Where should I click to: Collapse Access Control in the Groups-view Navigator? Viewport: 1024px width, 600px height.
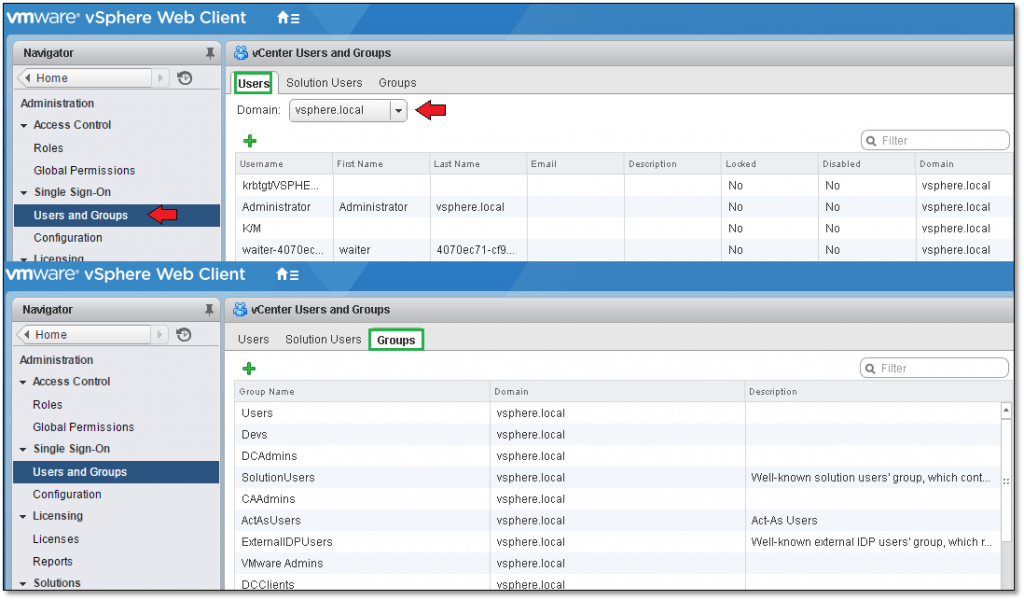pyautogui.click(x=24, y=382)
